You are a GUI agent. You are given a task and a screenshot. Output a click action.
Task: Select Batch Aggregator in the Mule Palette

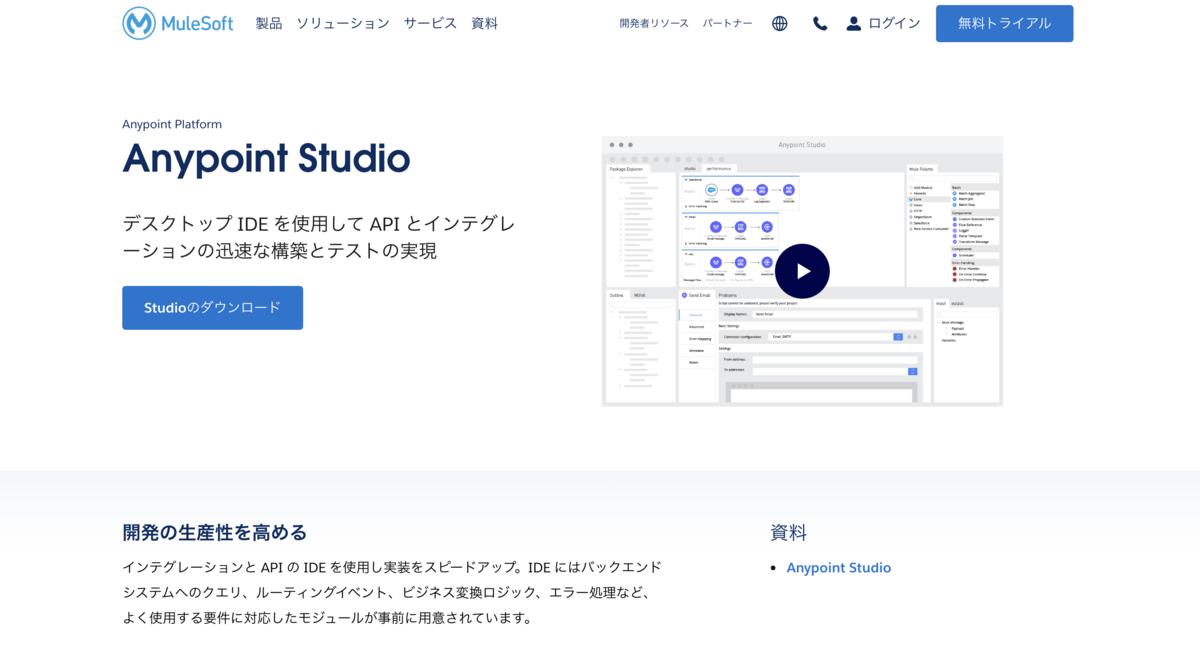tap(955, 194)
